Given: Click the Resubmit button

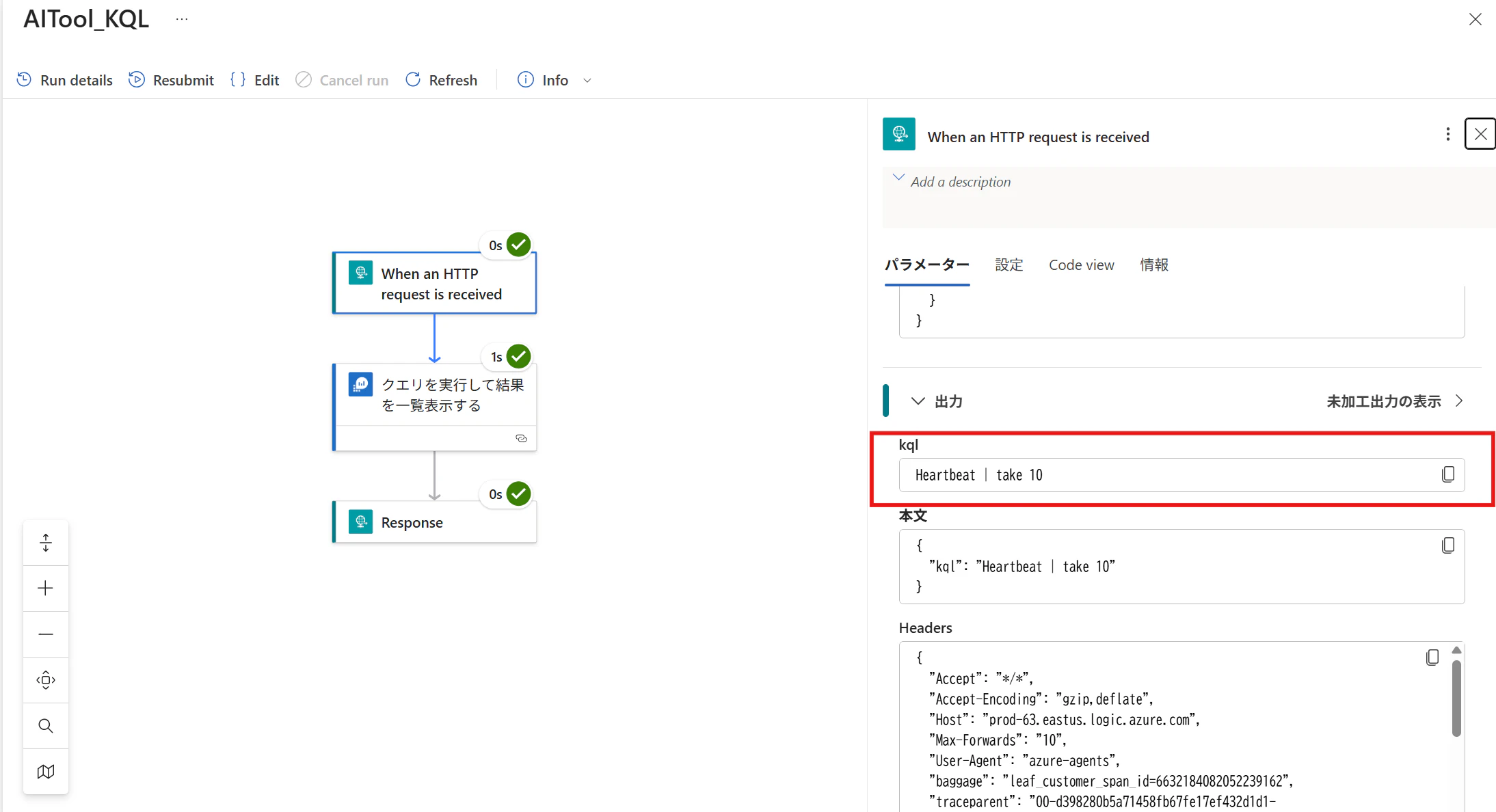Looking at the screenshot, I should [171, 81].
